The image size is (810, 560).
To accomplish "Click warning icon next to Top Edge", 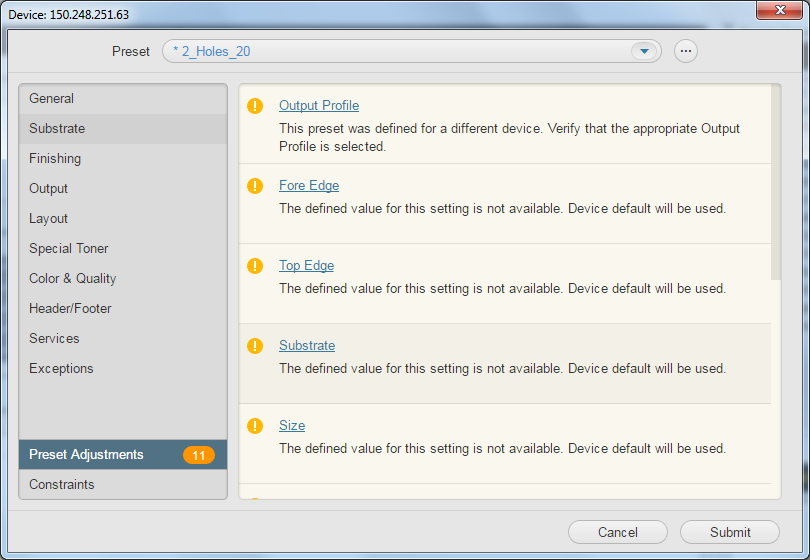I will click(255, 266).
